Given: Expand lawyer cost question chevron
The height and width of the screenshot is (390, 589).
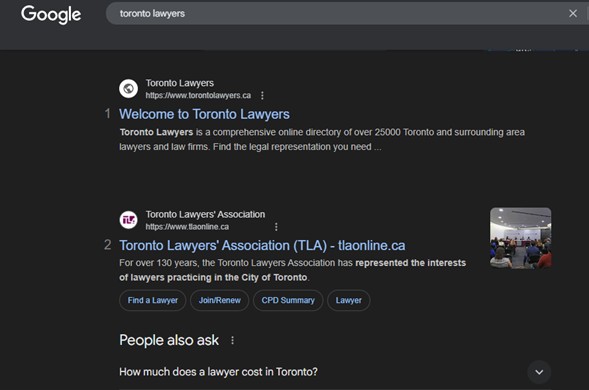Looking at the screenshot, I should coord(539,372).
